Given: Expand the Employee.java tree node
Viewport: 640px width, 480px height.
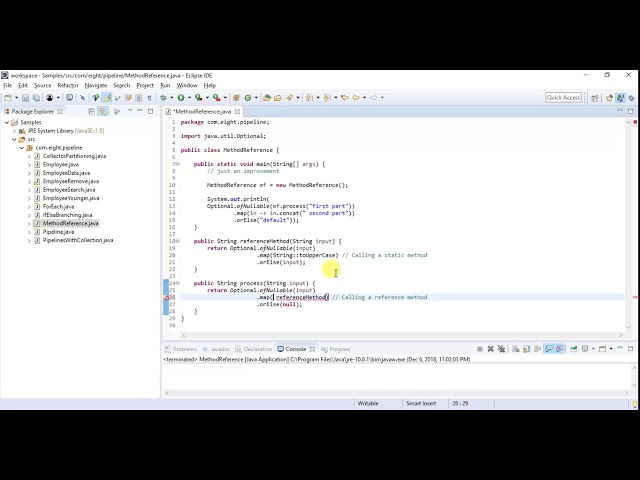Looking at the screenshot, I should 29,164.
